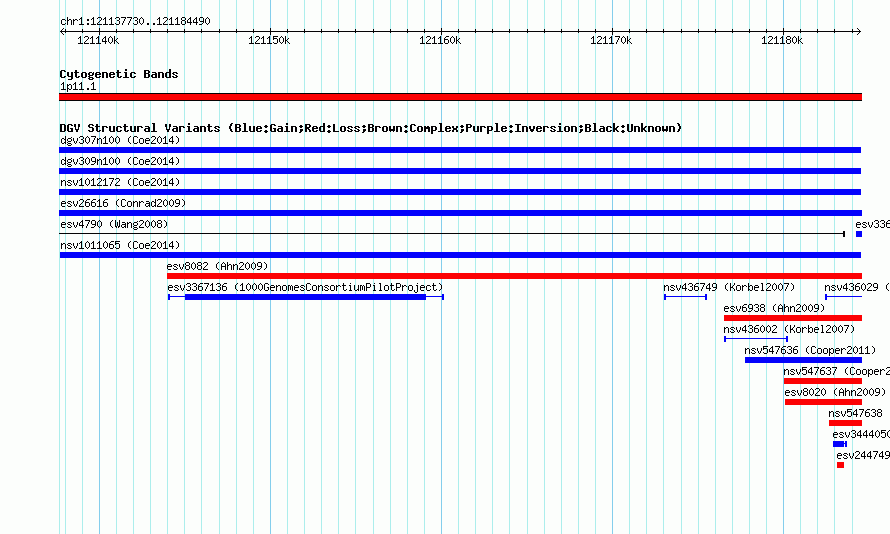Click the dgv307n100 (Coe2014) label
The width and height of the screenshot is (890, 534).
coord(120,140)
